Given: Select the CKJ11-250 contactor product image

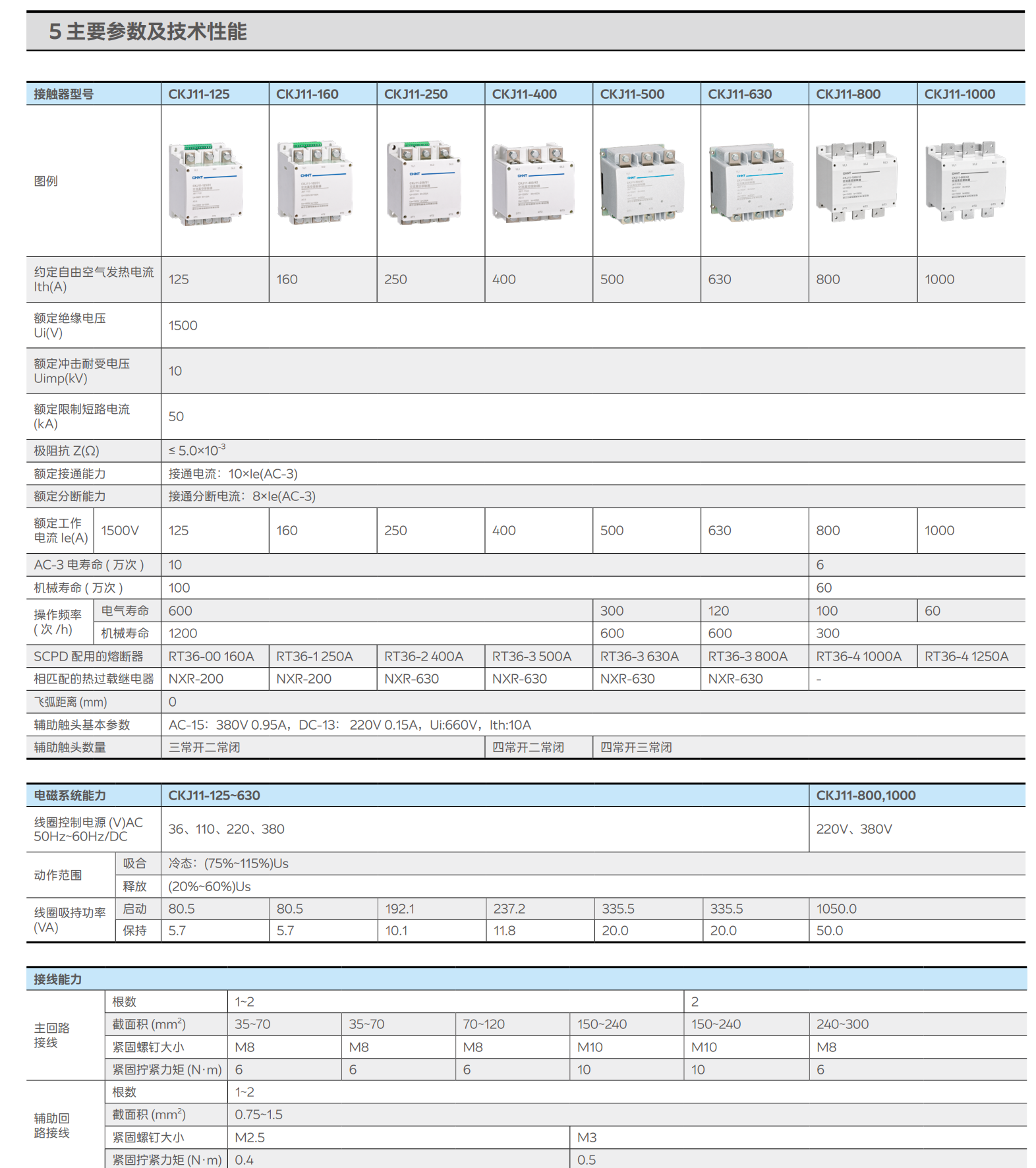Looking at the screenshot, I should click(x=424, y=182).
